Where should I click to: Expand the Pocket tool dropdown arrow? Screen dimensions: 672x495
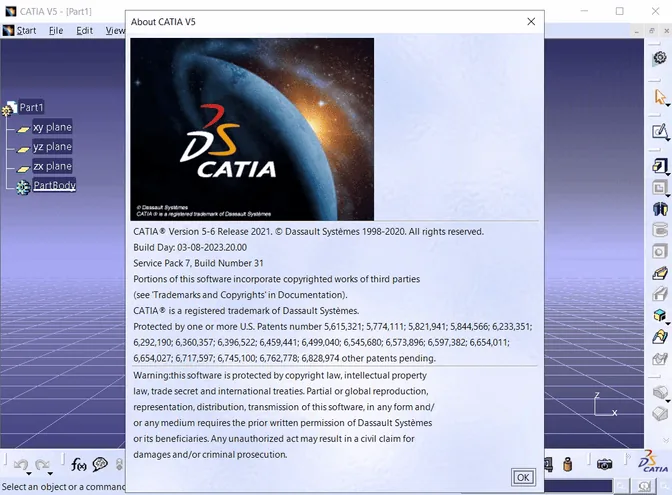click(x=668, y=196)
